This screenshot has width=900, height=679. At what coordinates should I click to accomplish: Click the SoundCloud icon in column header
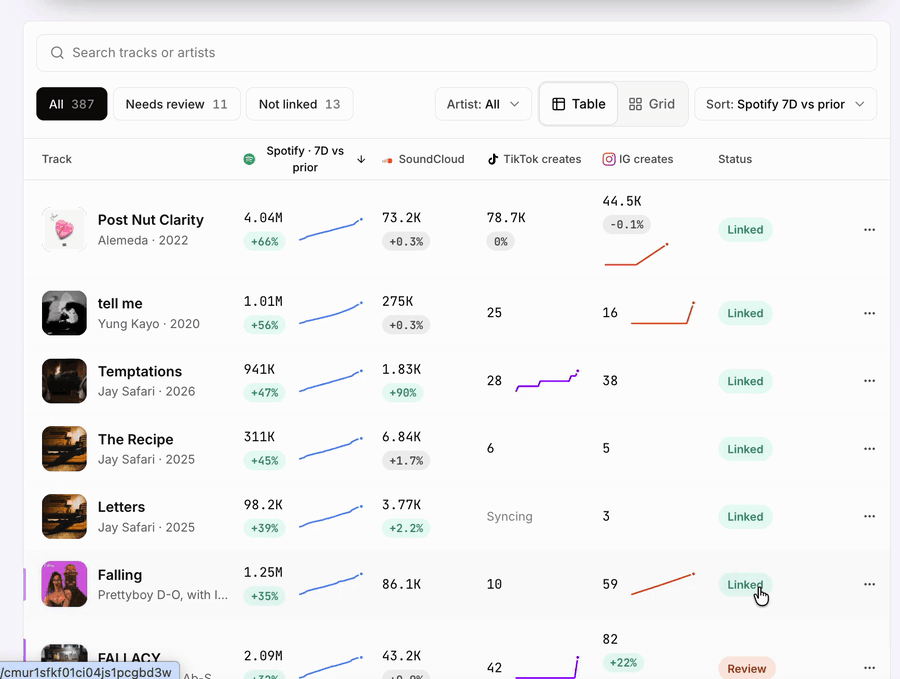(x=387, y=160)
